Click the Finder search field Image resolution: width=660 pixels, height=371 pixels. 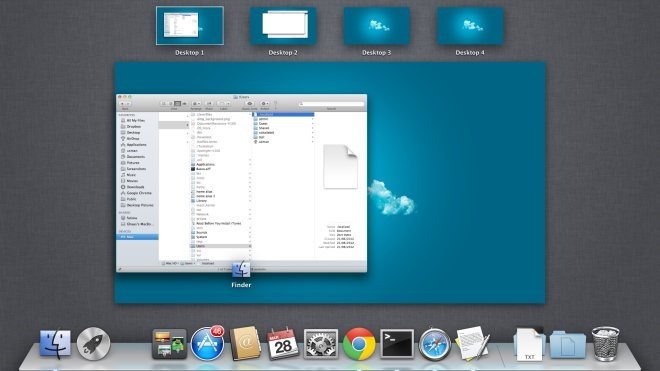331,104
